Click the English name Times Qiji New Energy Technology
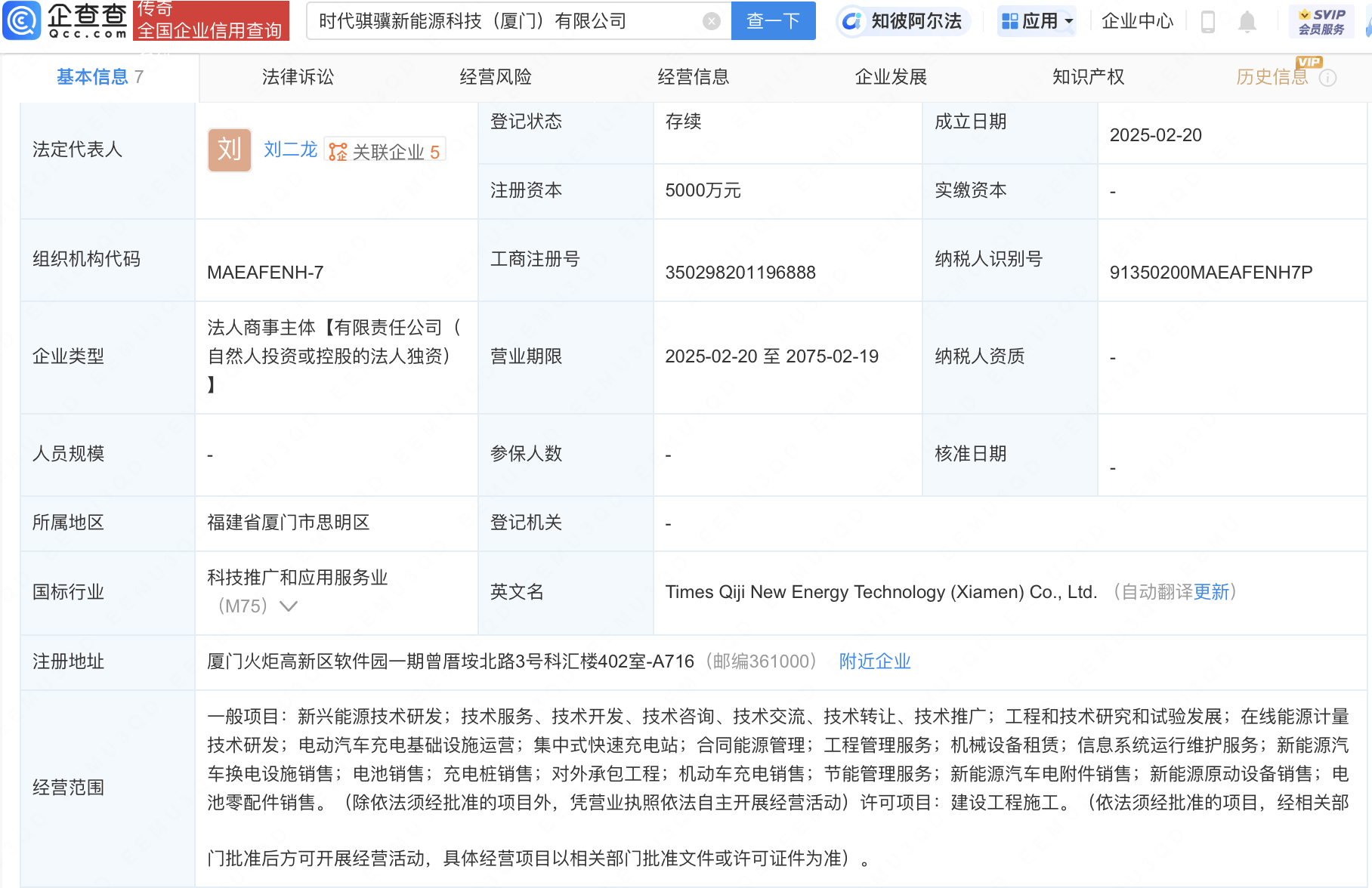 point(881,592)
